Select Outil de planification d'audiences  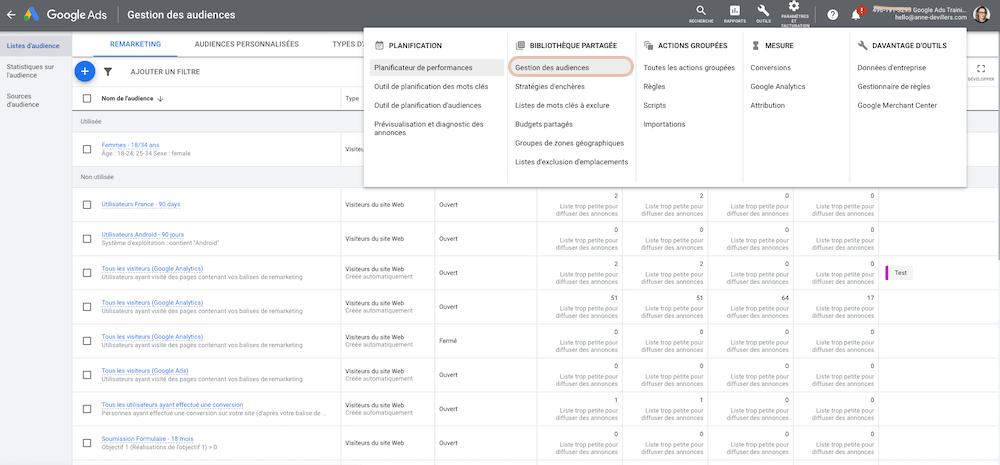click(x=428, y=105)
